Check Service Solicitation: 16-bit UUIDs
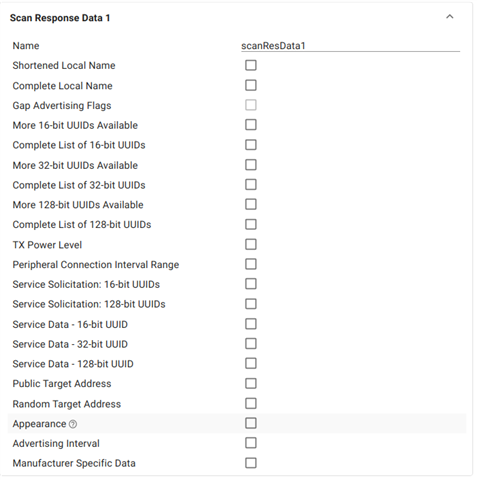 pos(251,284)
